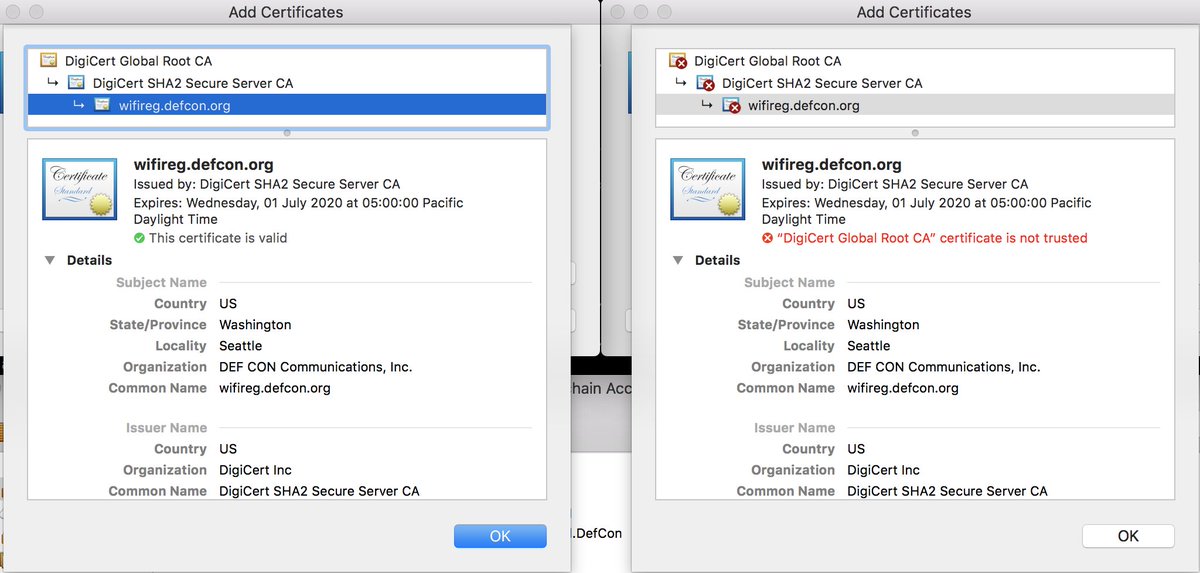The image size is (1200, 573).
Task: Click OK button in left dialog
Action: tap(500, 536)
